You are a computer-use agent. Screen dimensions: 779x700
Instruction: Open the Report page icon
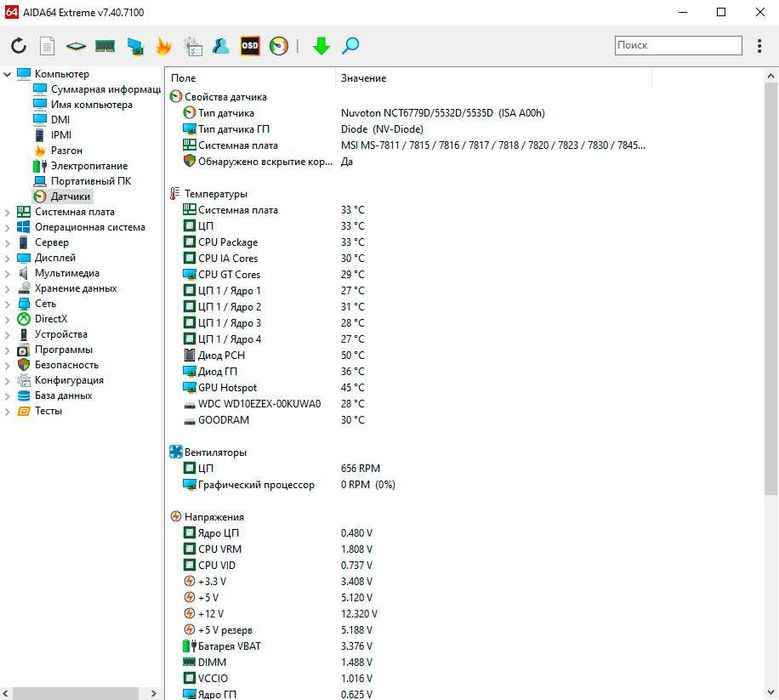pyautogui.click(x=47, y=46)
